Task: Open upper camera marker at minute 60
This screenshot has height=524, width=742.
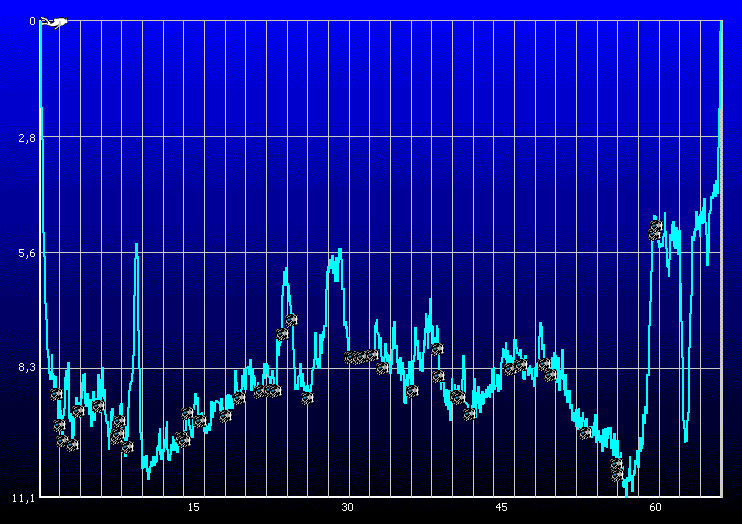Action: coord(656,226)
